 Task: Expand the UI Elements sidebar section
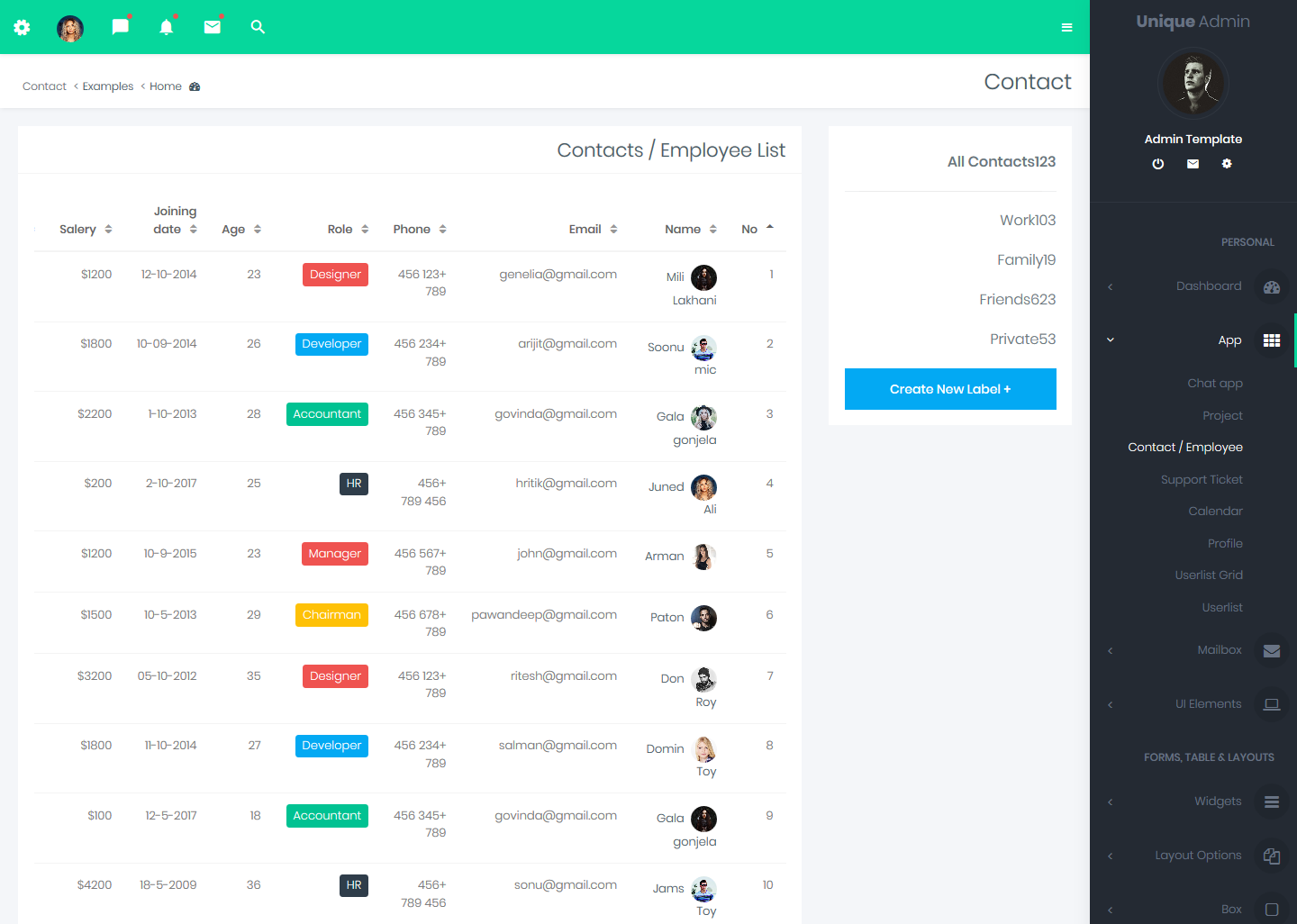coord(1110,703)
